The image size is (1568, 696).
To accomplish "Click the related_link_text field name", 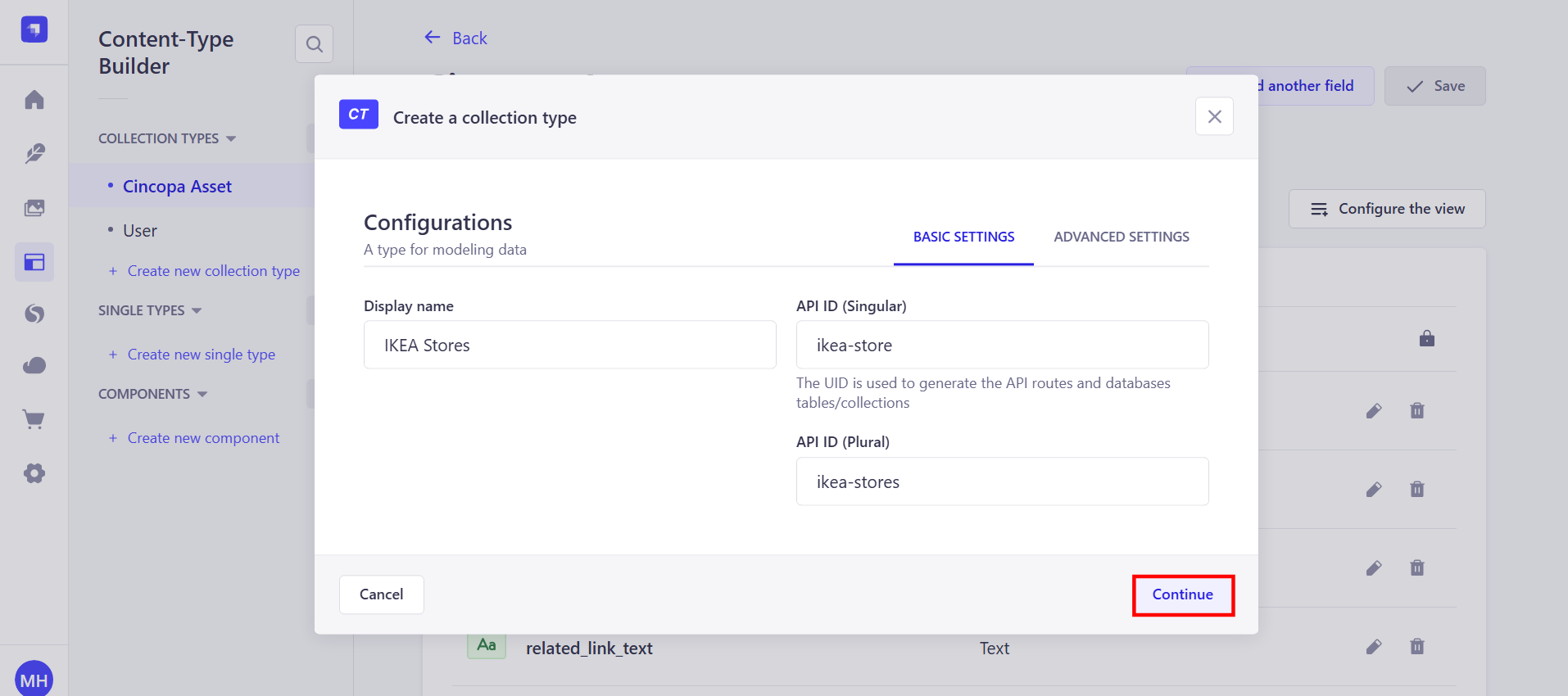I will [589, 648].
